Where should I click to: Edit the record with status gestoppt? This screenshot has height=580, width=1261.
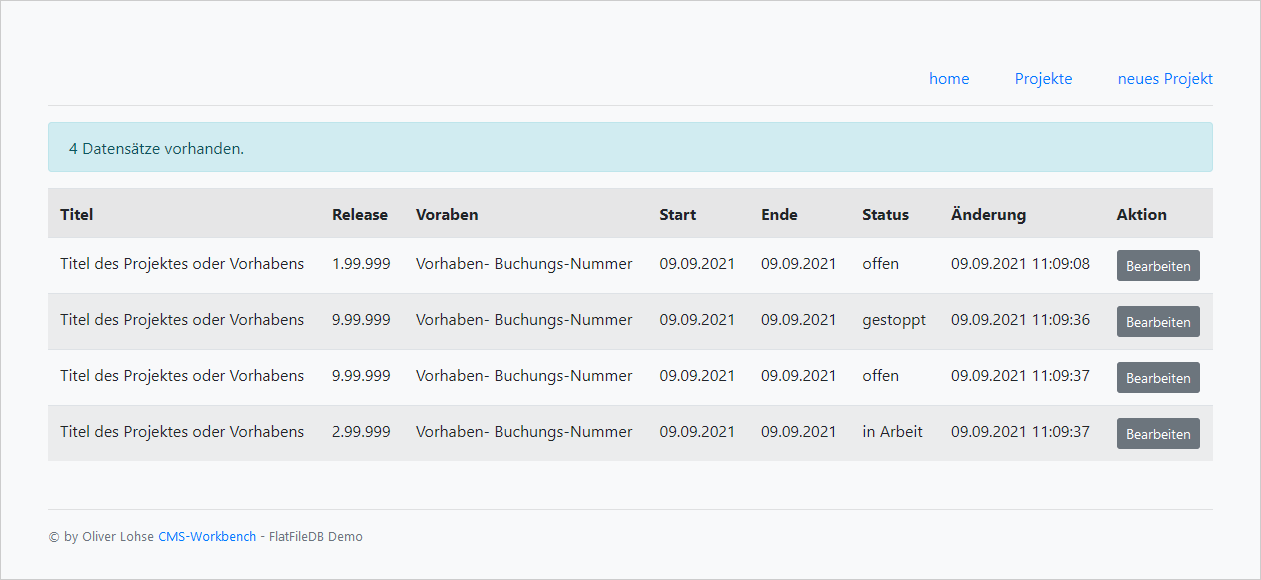coord(1157,321)
